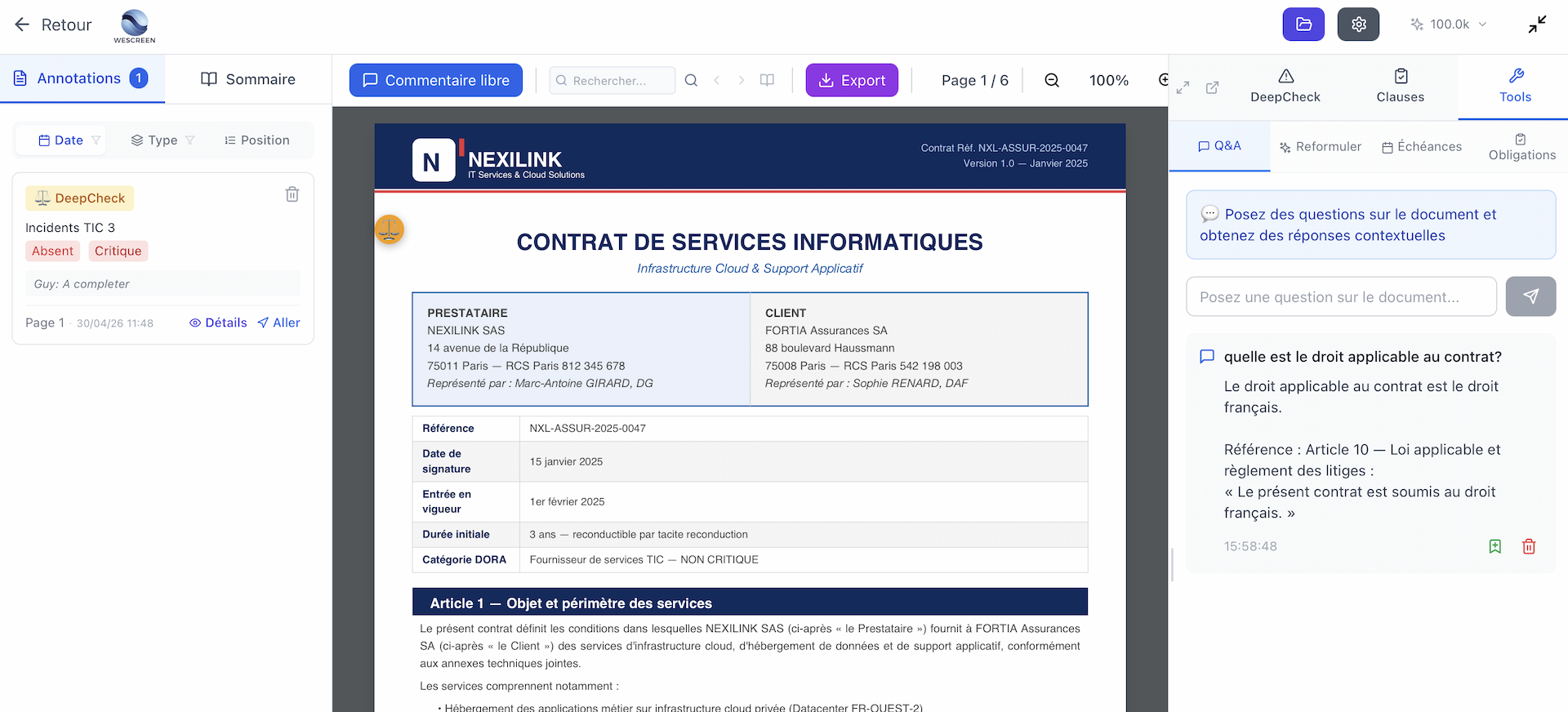
Task: Collapse view with the shrink arrows icon
Action: click(1537, 24)
